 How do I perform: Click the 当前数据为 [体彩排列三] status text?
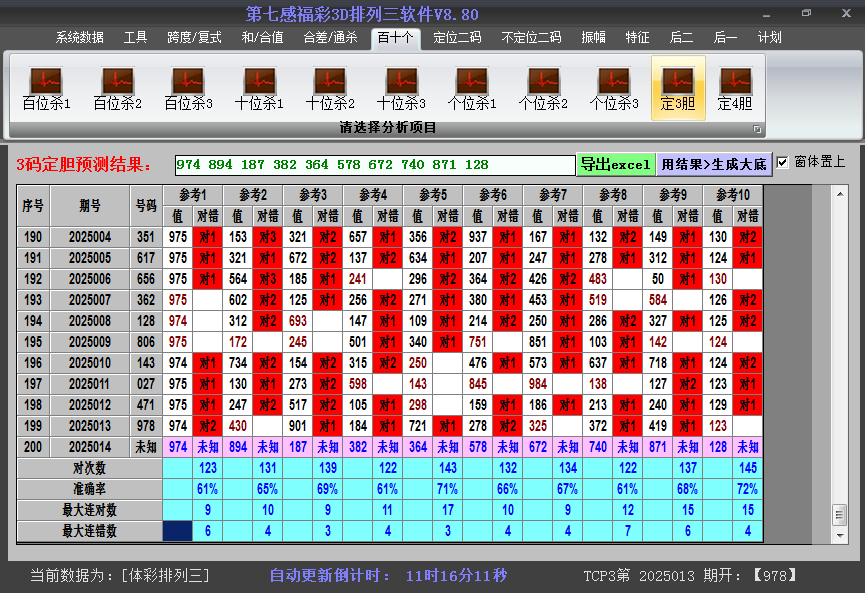(120, 576)
